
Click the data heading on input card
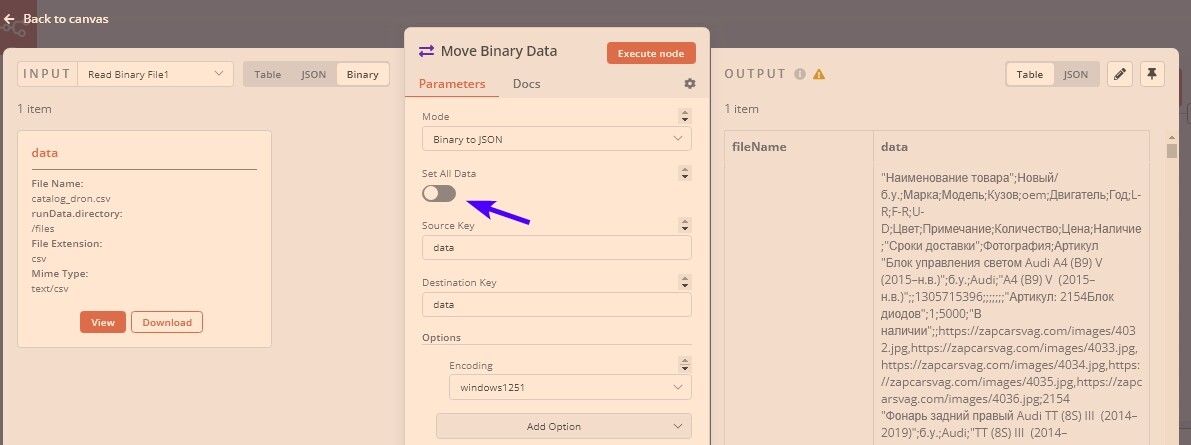click(45, 153)
